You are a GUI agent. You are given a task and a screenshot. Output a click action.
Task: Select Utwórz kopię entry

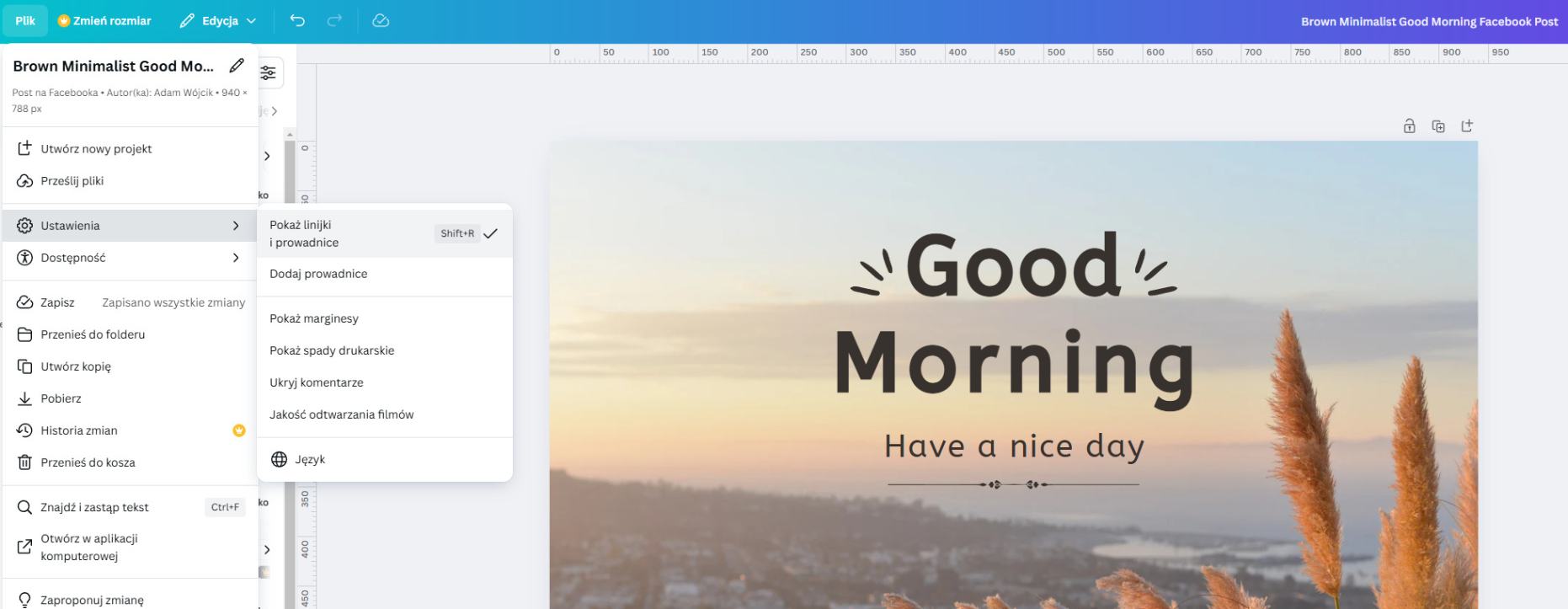pos(130,366)
